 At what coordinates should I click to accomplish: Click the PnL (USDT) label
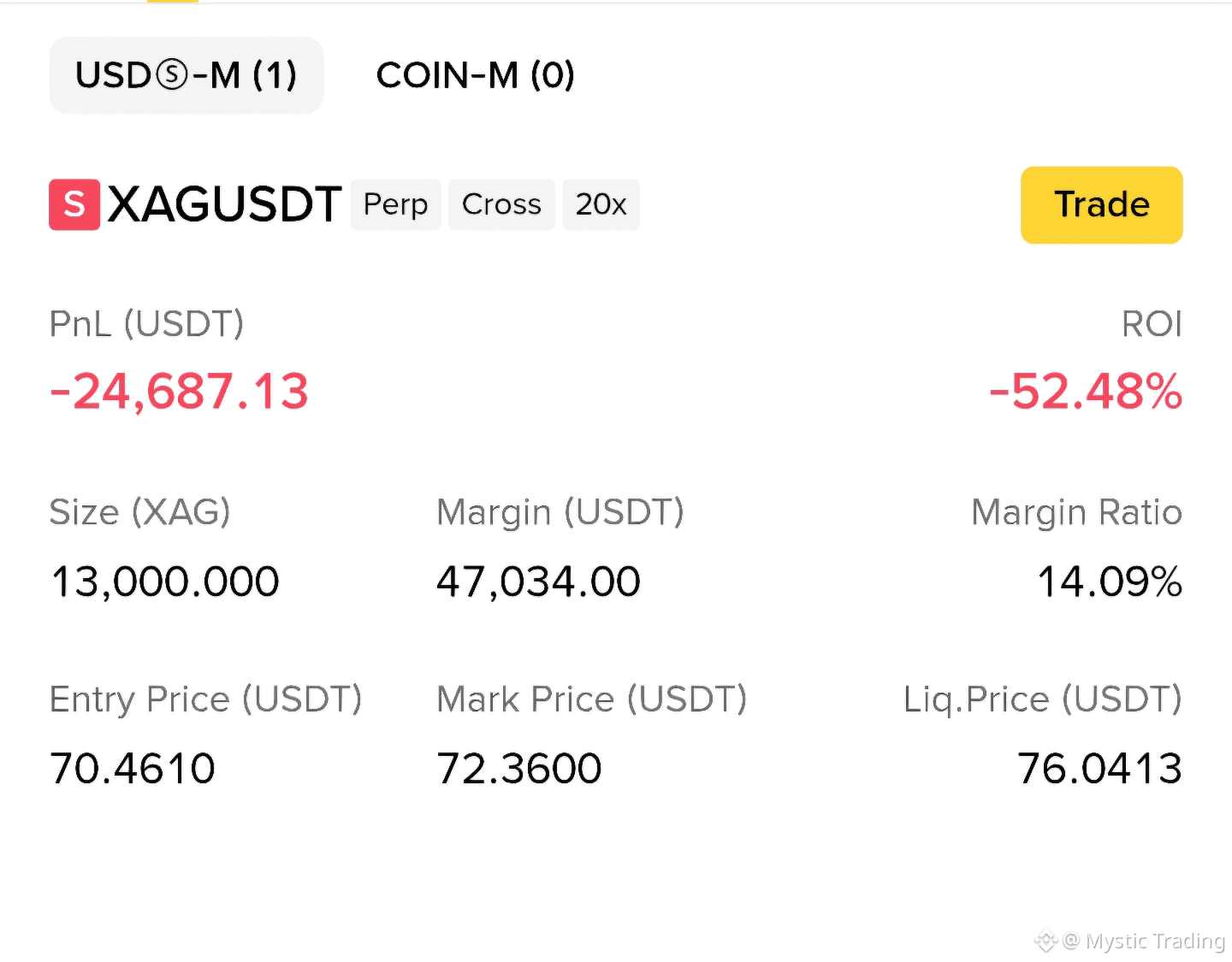point(146,324)
